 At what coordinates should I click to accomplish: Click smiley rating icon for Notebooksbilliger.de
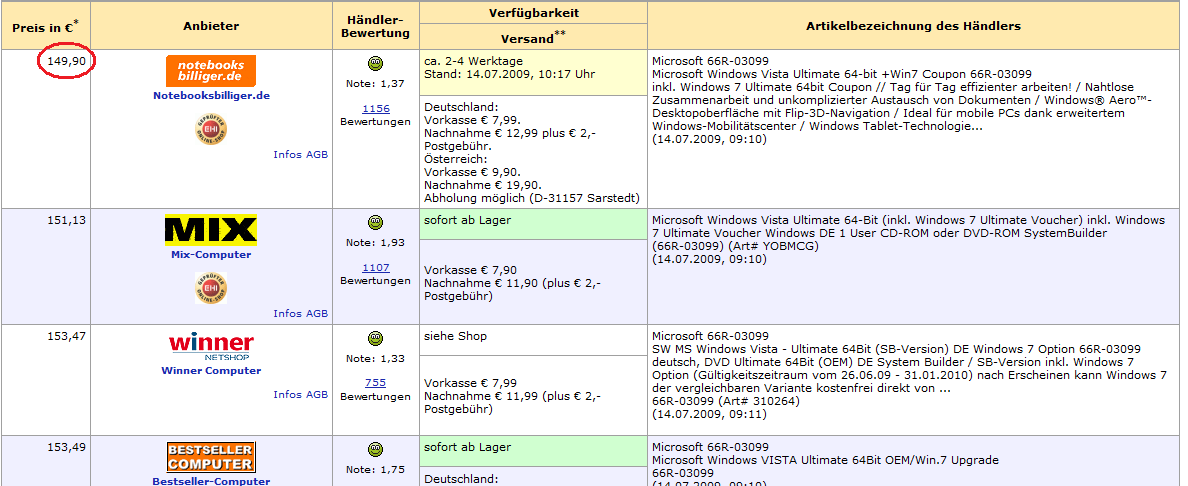(376, 64)
